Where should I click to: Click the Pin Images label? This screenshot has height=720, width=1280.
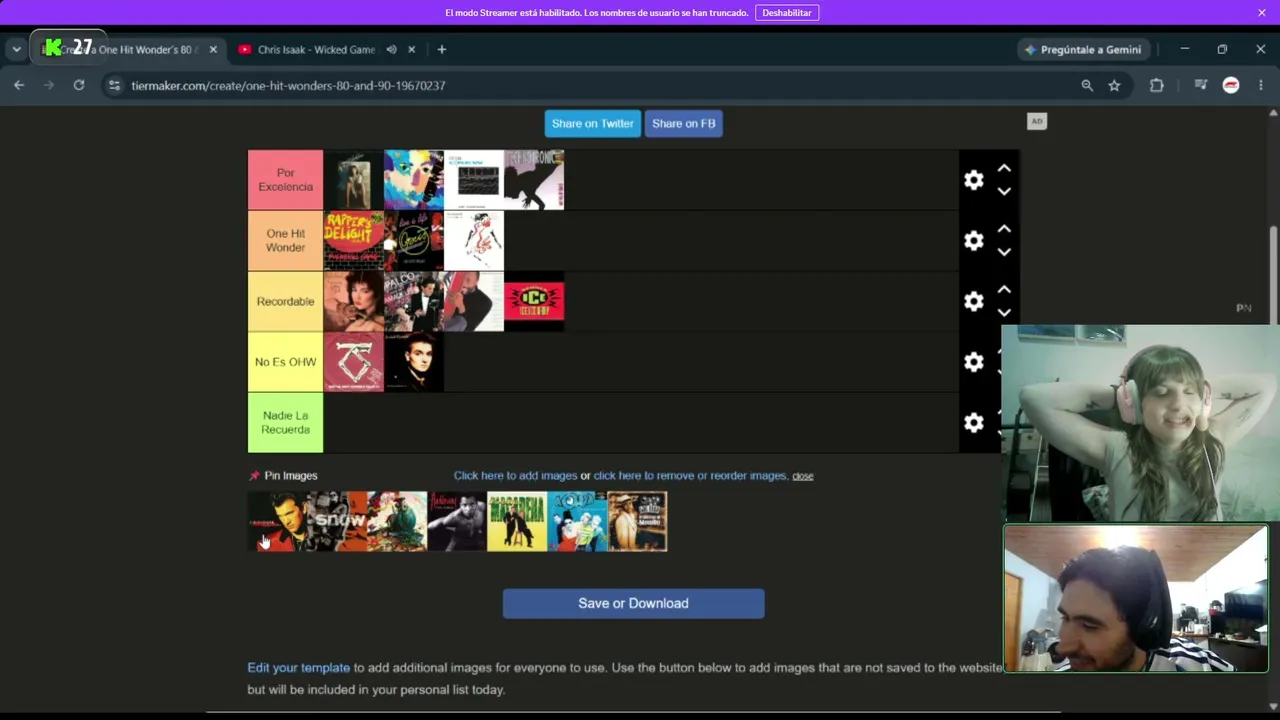point(291,476)
